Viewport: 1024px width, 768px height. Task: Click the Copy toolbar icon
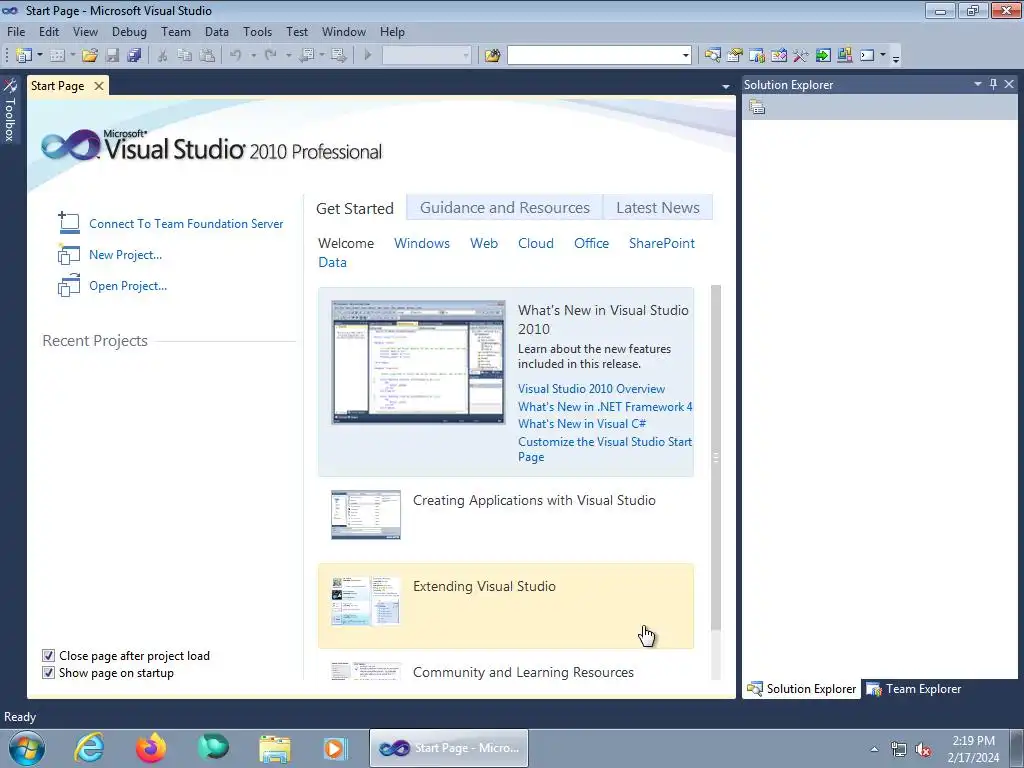(x=185, y=56)
